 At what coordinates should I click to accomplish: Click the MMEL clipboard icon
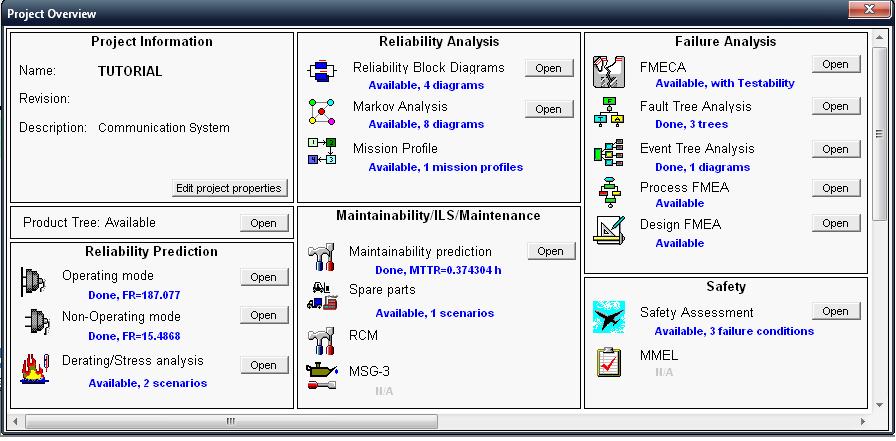(609, 362)
